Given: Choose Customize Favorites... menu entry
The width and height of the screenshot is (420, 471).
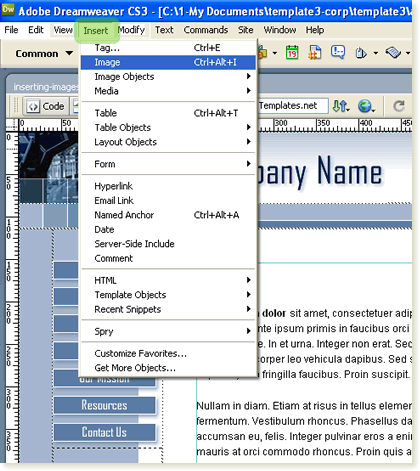Looking at the screenshot, I should pyautogui.click(x=168, y=353).
